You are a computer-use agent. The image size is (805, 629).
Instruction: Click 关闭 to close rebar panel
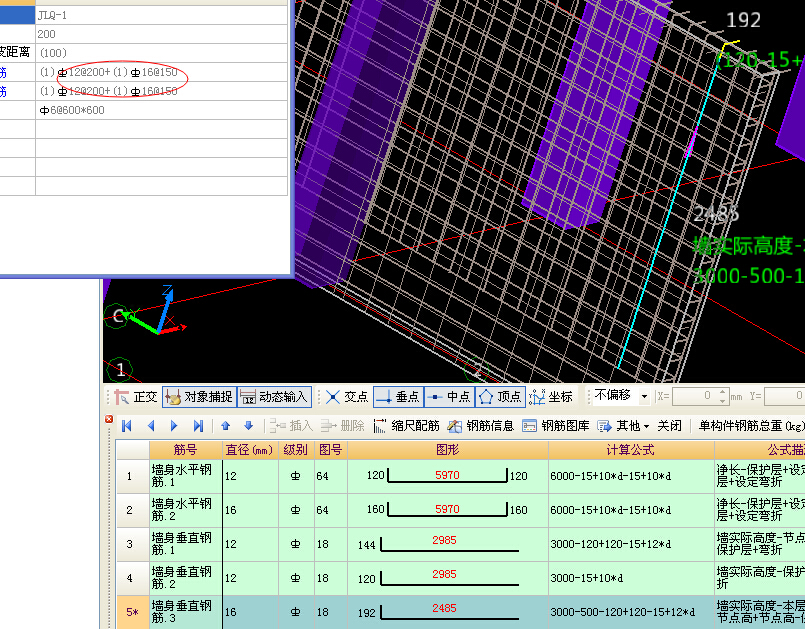(669, 426)
